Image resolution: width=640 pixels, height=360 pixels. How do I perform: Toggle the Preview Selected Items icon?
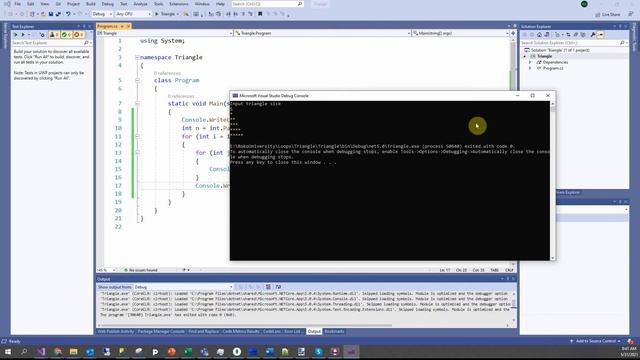pos(600,35)
